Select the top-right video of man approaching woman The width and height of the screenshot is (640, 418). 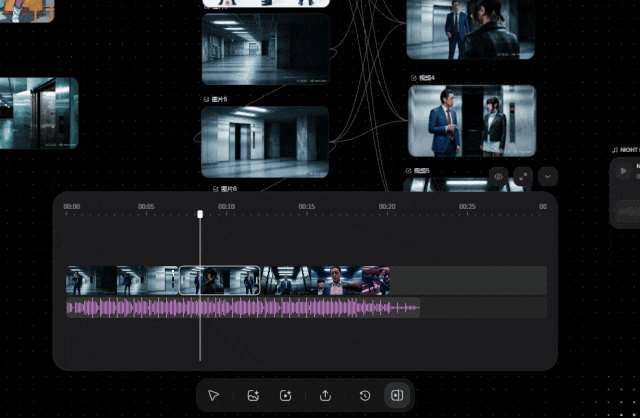click(471, 29)
